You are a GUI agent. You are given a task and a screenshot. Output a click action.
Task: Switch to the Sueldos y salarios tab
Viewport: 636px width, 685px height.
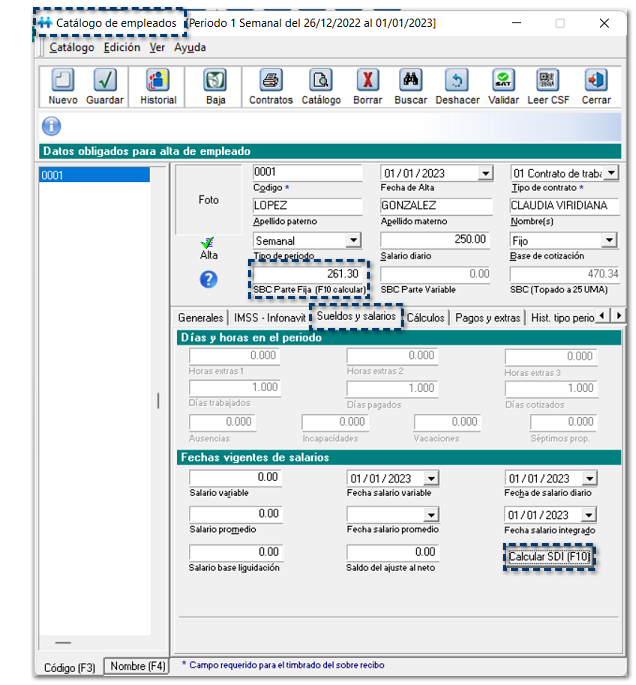pyautogui.click(x=356, y=317)
